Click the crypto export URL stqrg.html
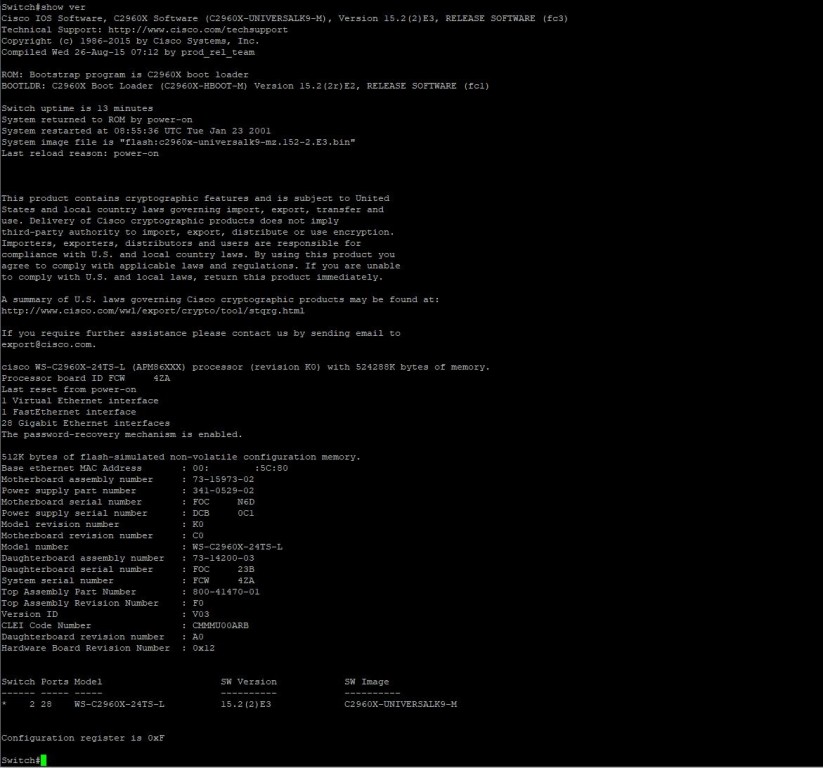The image size is (823, 768). [x=153, y=311]
